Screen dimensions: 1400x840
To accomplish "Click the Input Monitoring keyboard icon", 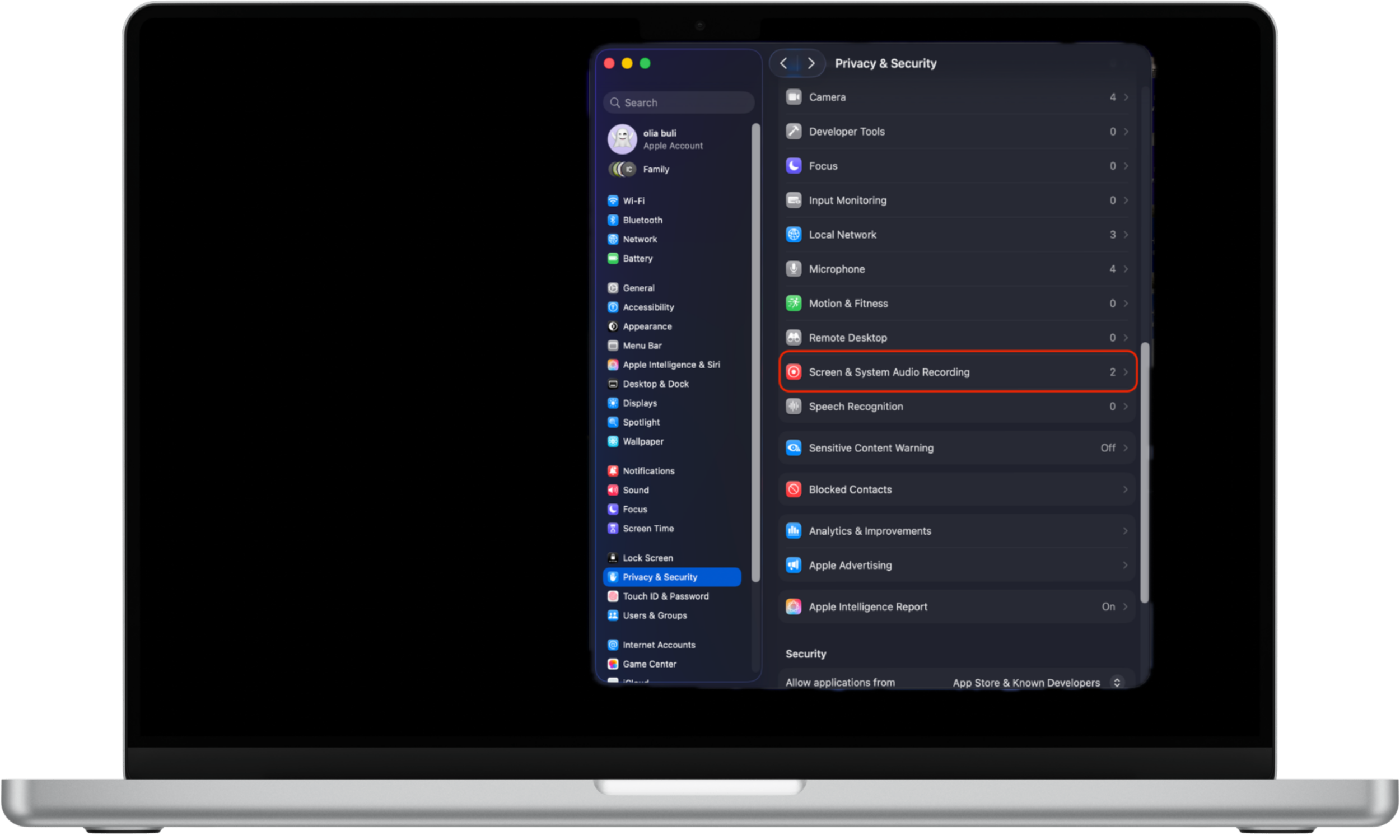I will (794, 200).
